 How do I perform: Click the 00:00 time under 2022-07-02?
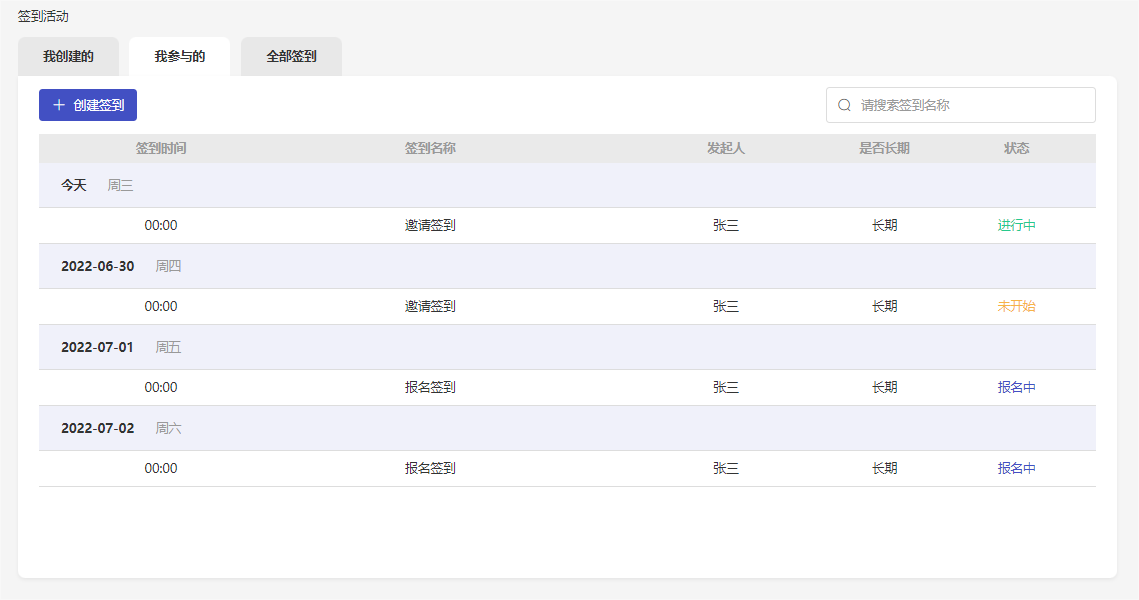coord(161,469)
